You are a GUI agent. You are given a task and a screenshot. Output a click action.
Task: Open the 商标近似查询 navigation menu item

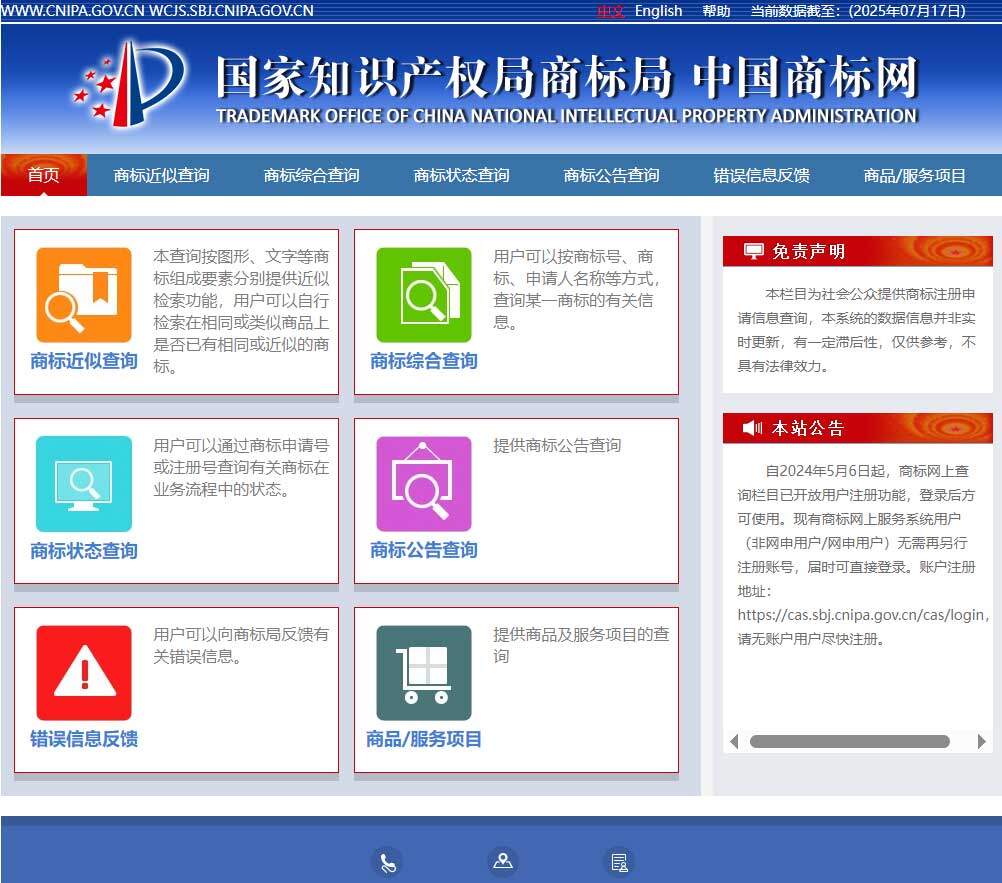click(161, 176)
